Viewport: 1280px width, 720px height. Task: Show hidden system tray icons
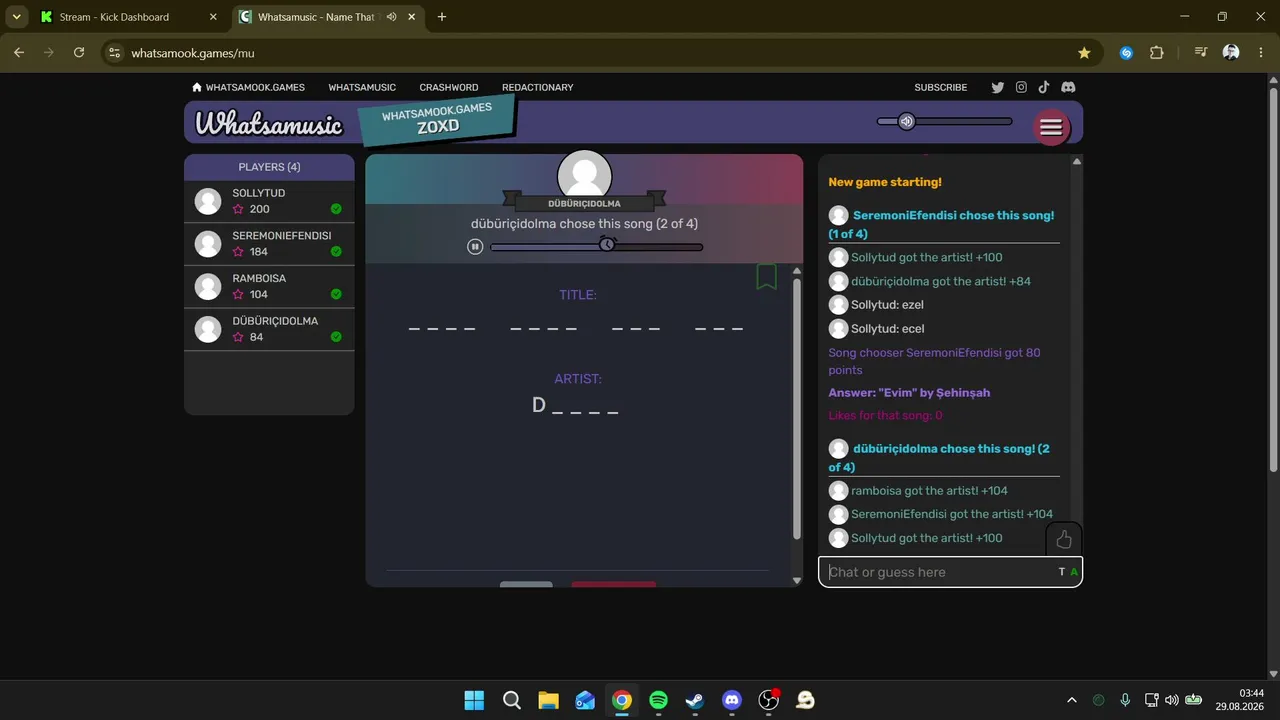(x=1072, y=700)
